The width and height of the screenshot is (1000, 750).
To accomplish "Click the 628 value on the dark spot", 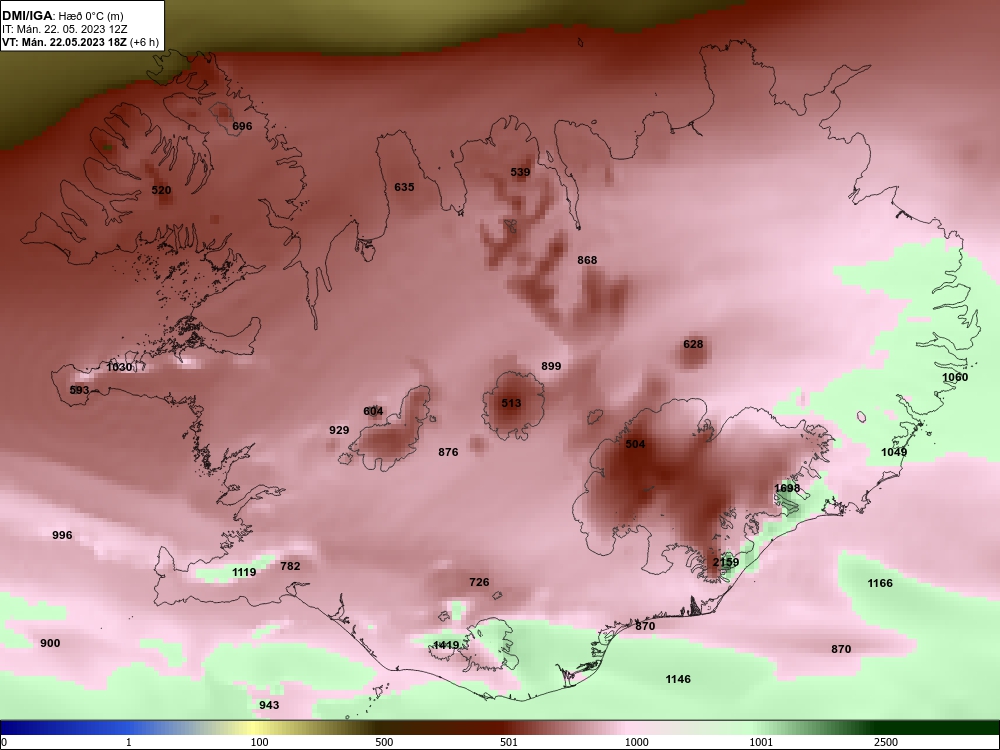I will [693, 344].
